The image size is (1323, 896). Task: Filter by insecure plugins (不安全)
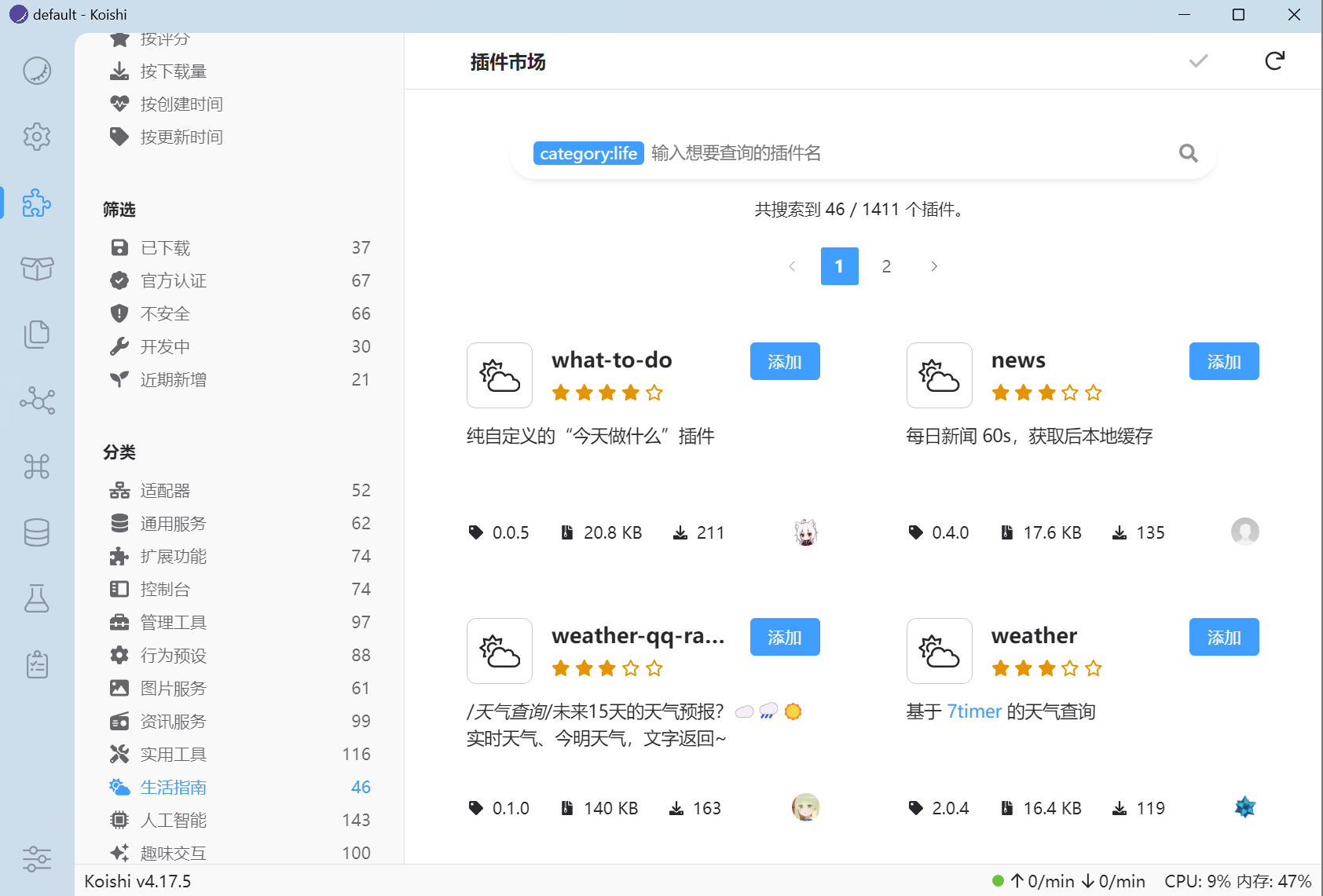pyautogui.click(x=240, y=314)
